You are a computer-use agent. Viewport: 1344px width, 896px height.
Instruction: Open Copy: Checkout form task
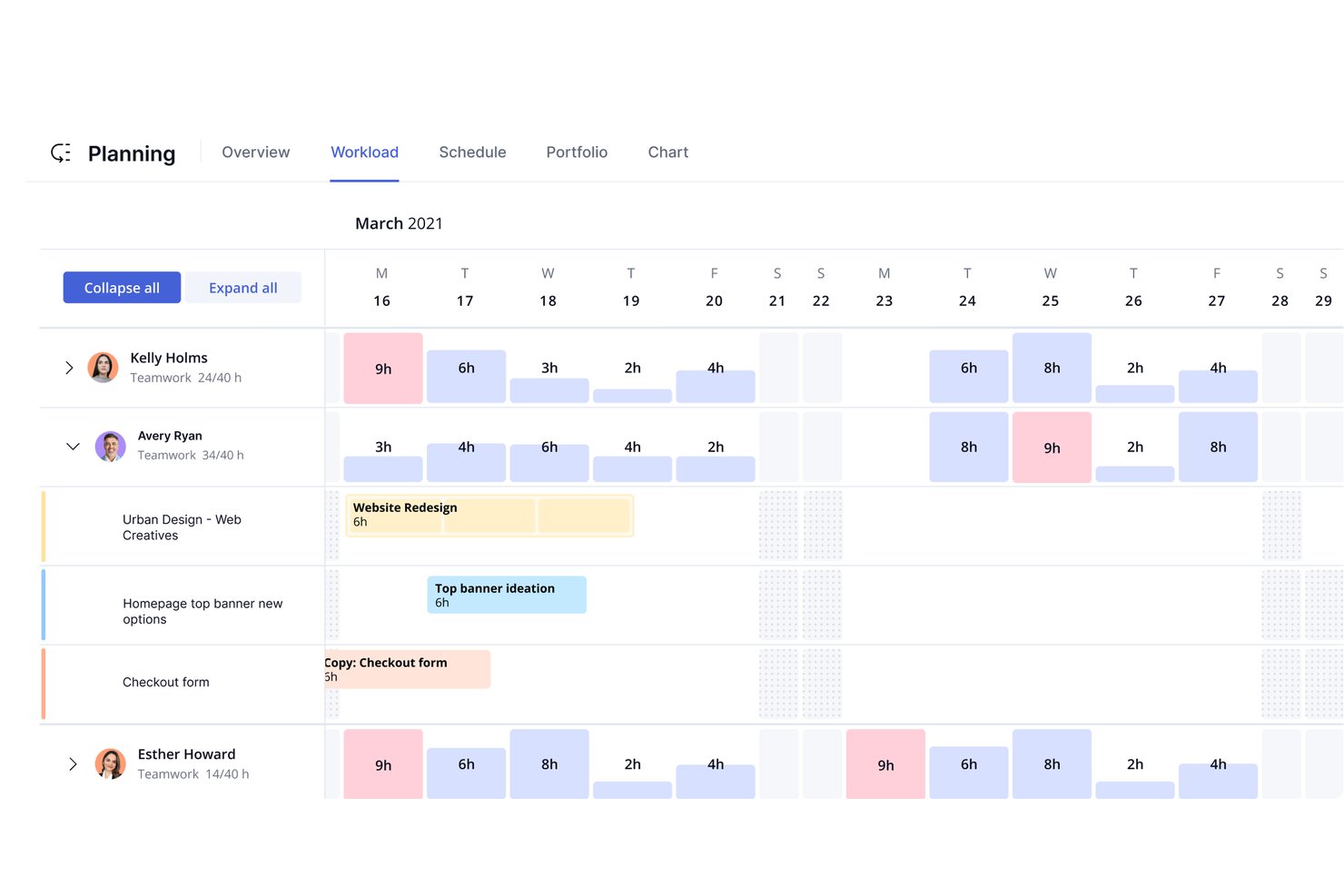coord(408,669)
